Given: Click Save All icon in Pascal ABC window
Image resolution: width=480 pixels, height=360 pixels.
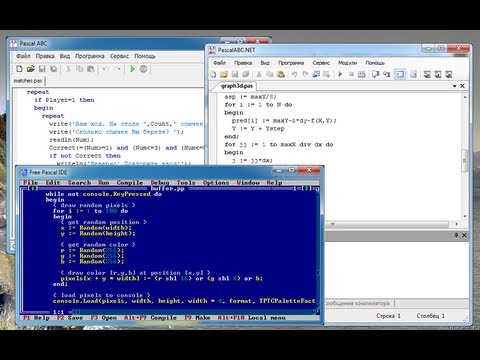Looking at the screenshot, I should [x=53, y=69].
